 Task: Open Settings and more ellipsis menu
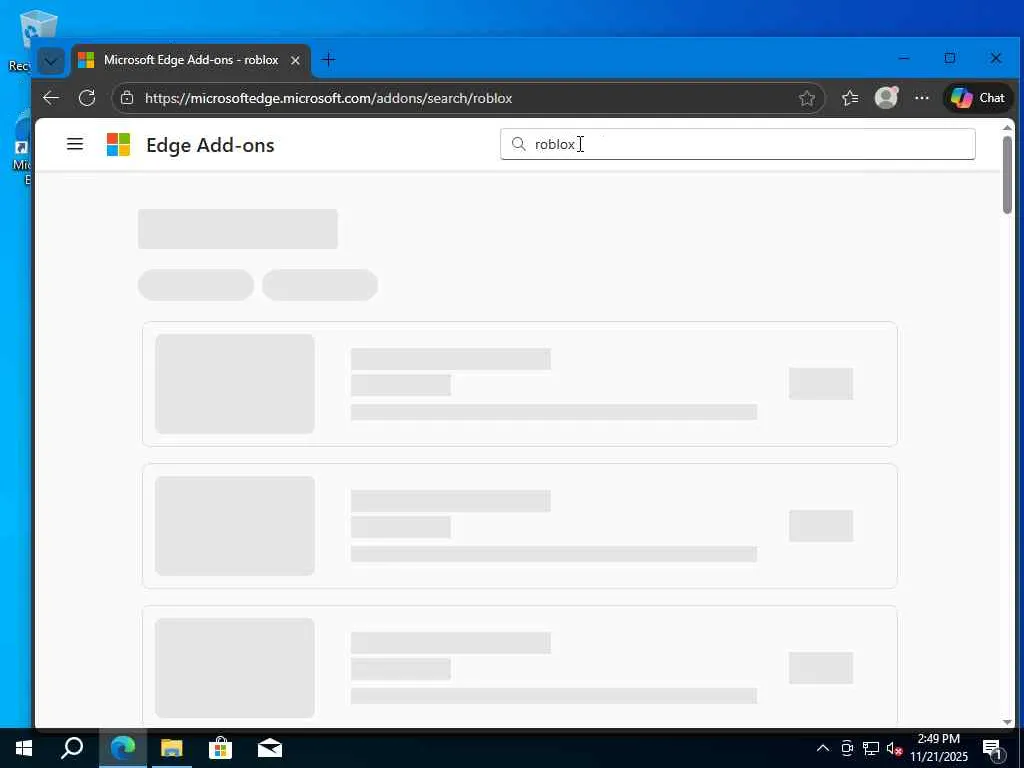[921, 98]
